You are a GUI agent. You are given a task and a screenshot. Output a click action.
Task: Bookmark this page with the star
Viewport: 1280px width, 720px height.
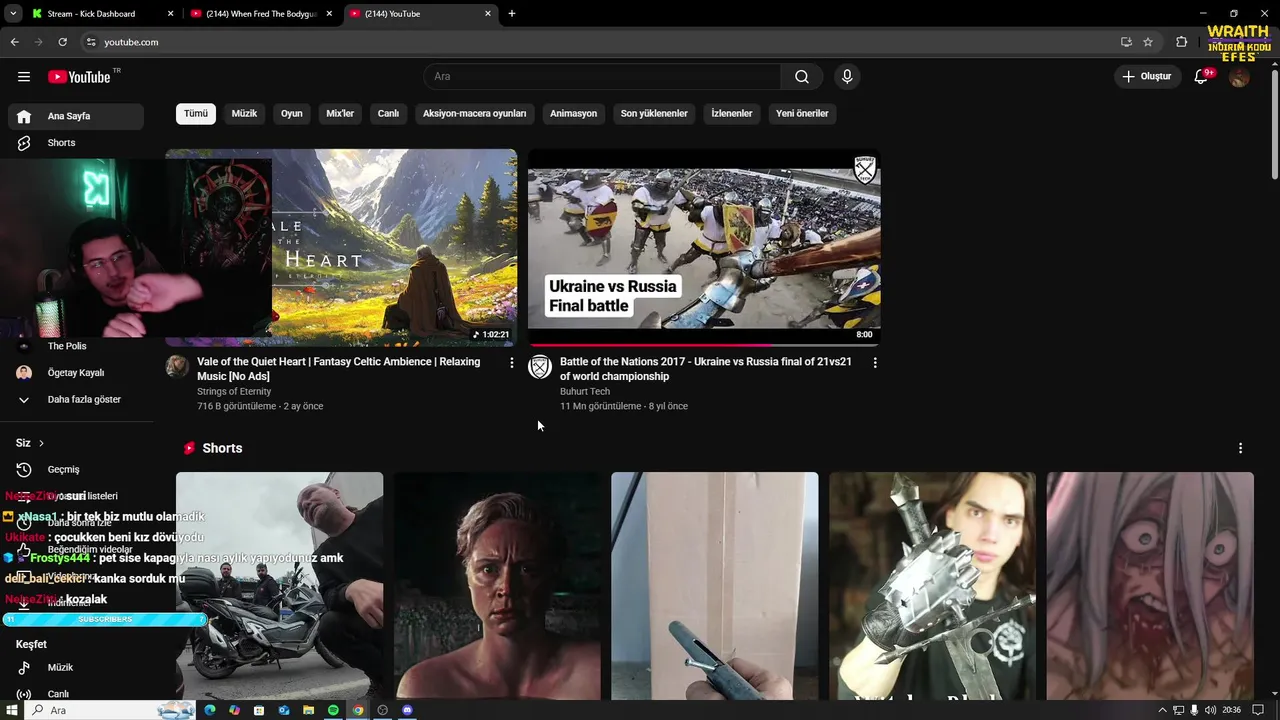(x=1148, y=42)
